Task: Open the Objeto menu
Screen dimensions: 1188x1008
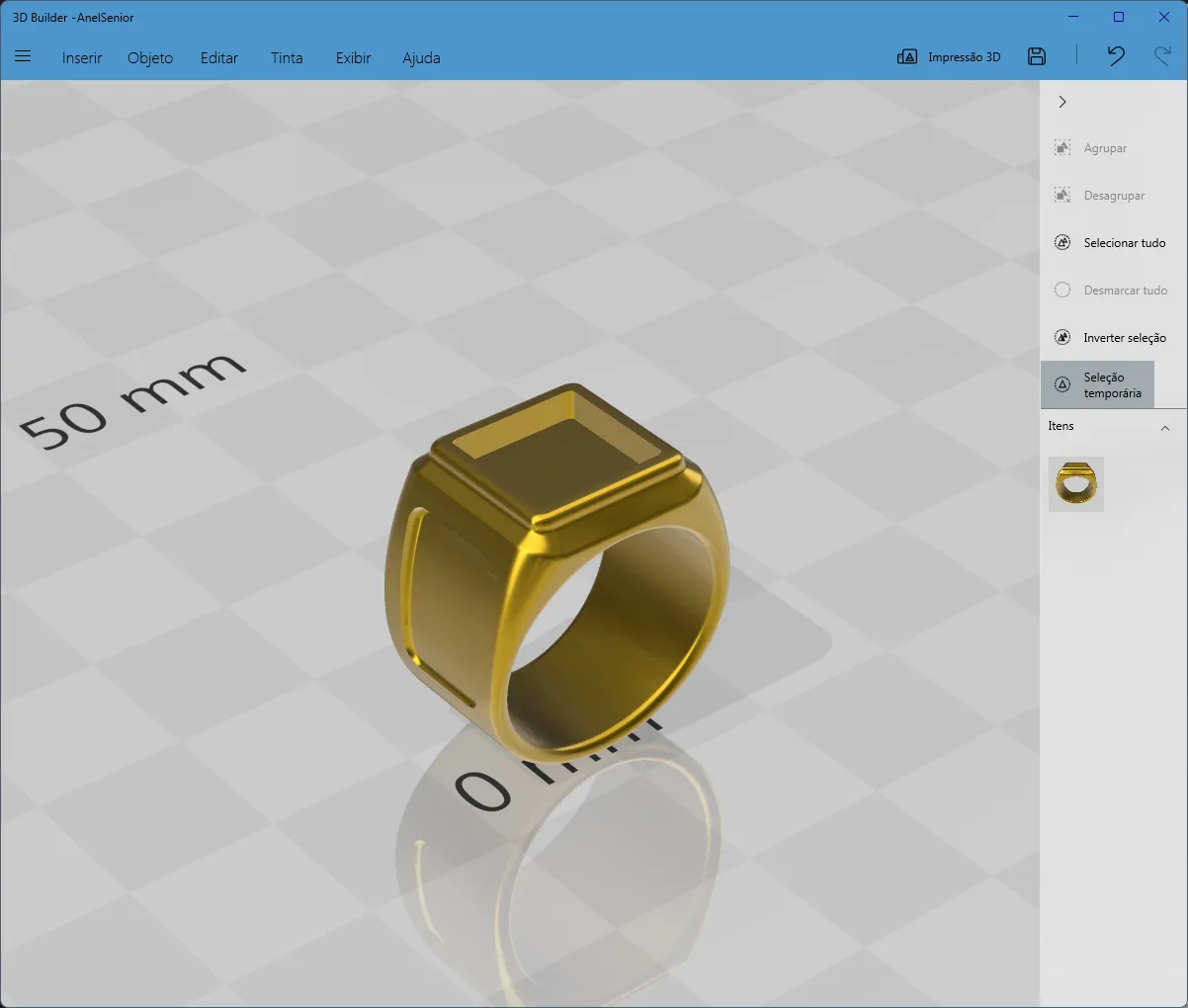Action: click(150, 57)
